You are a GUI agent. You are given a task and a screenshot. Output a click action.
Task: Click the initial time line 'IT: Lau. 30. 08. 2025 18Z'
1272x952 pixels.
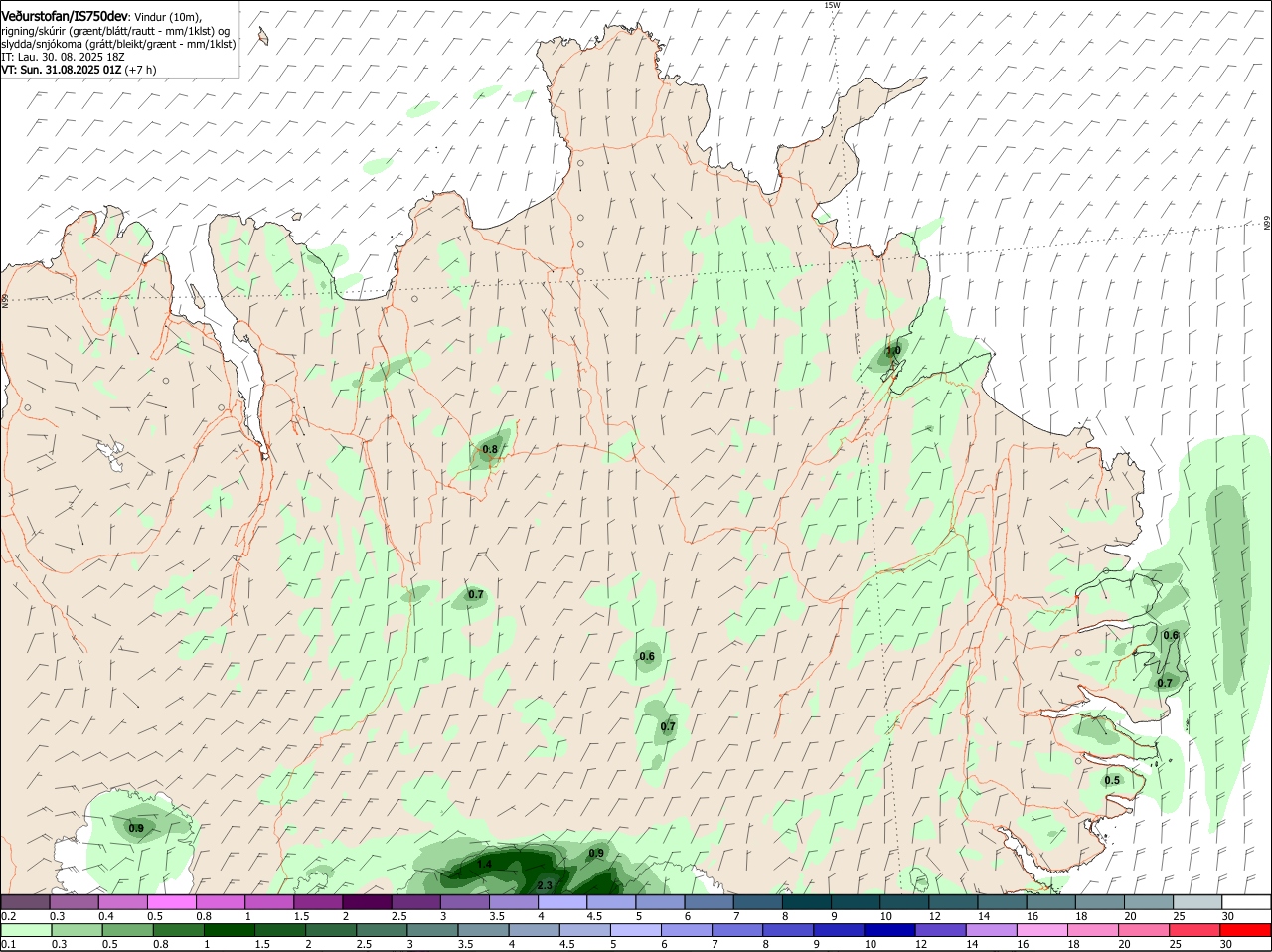click(x=62, y=57)
